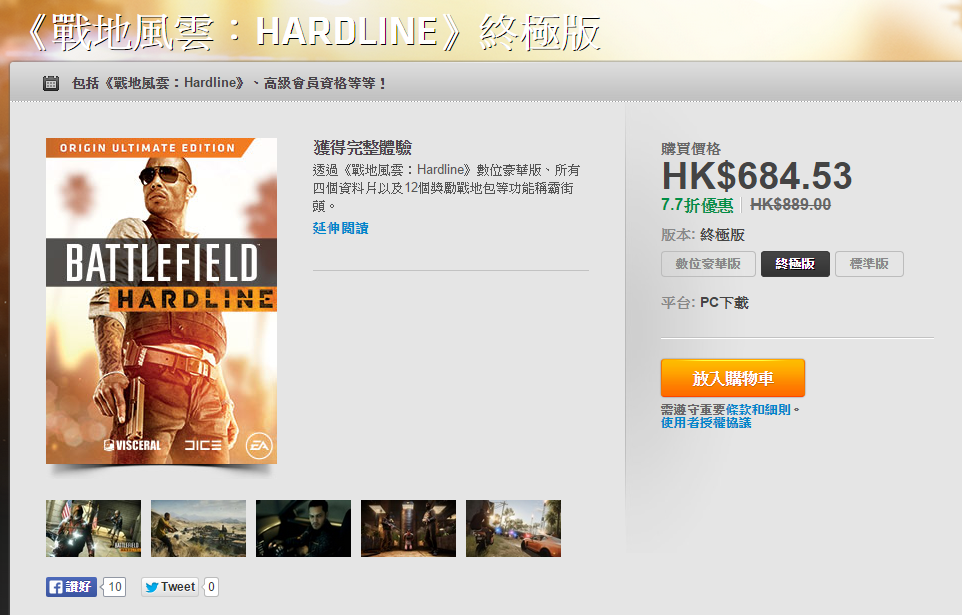Screen dimensions: 962x615
Task: Open the 使用者授權協議 license agreement link
Action: coord(706,423)
